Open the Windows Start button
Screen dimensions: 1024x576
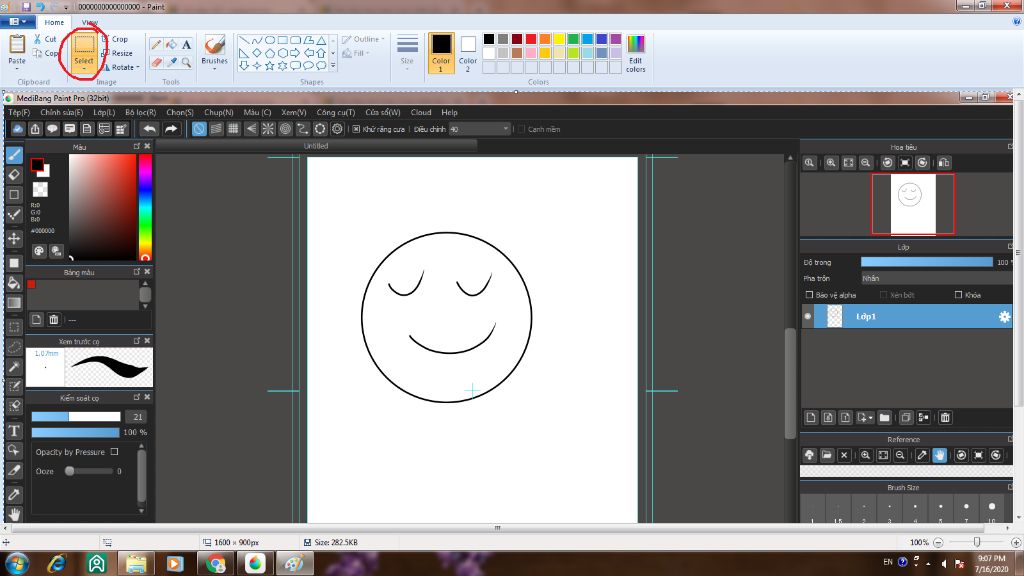[x=17, y=563]
